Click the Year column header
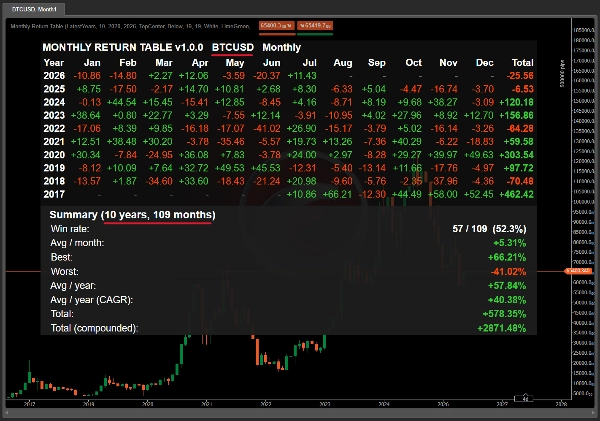 (54, 63)
